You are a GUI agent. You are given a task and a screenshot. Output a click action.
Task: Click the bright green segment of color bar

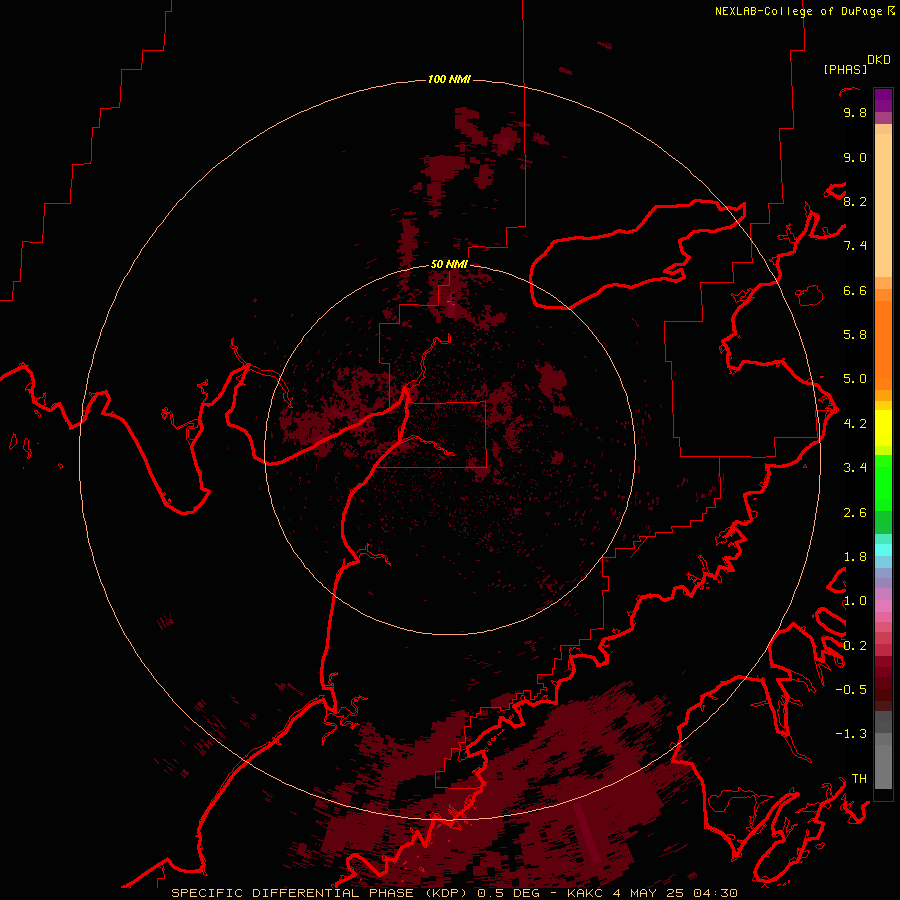pos(883,483)
